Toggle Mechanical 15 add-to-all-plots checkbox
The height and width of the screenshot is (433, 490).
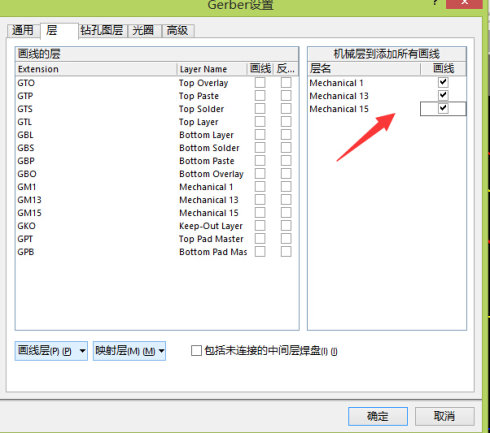pyautogui.click(x=443, y=108)
